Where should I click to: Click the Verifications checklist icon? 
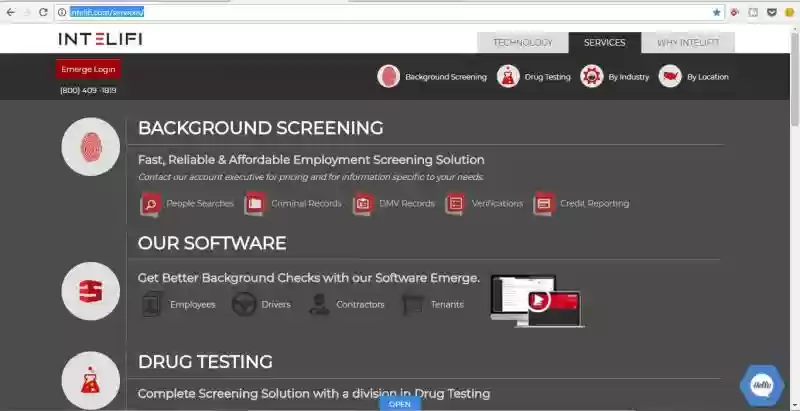click(456, 204)
